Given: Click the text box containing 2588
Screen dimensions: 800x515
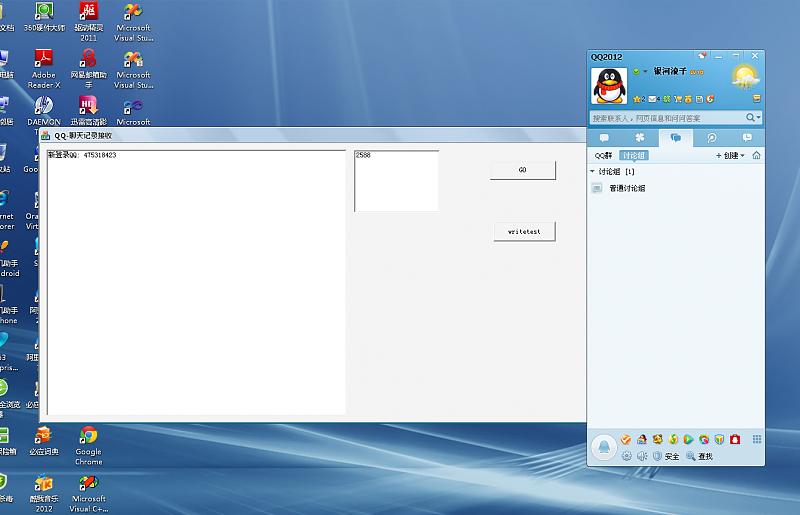Looking at the screenshot, I should click(x=396, y=181).
